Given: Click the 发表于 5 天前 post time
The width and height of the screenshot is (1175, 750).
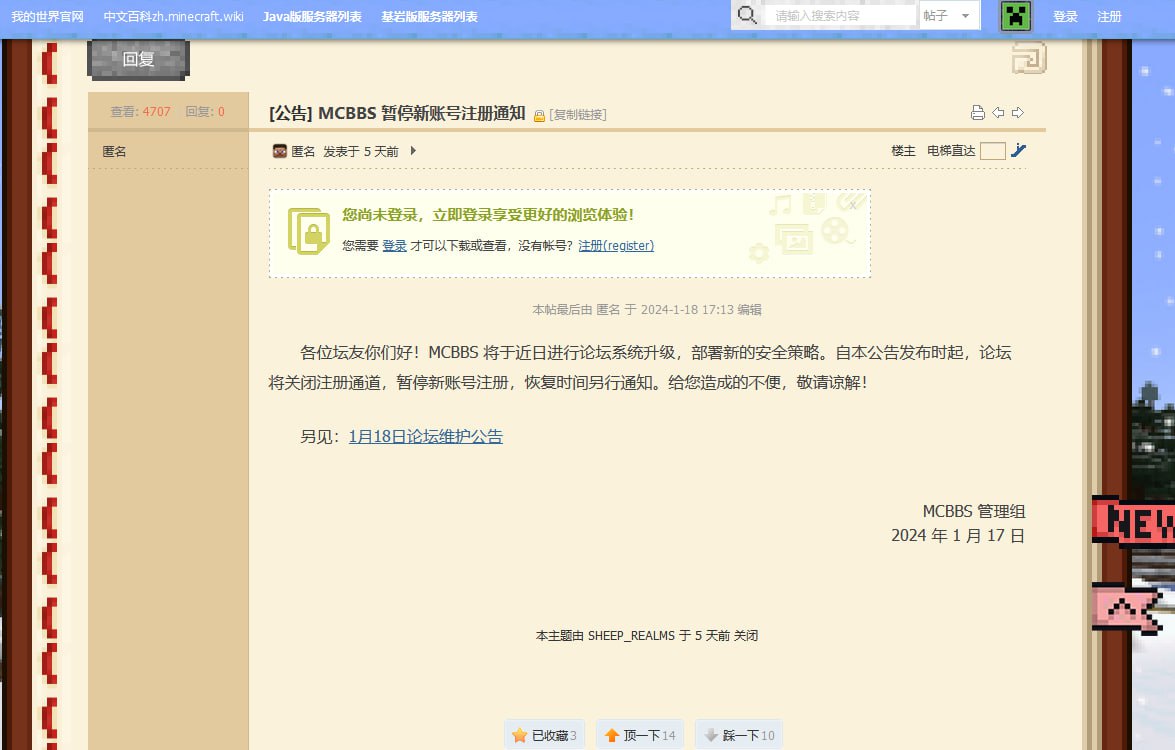Looking at the screenshot, I should 360,151.
